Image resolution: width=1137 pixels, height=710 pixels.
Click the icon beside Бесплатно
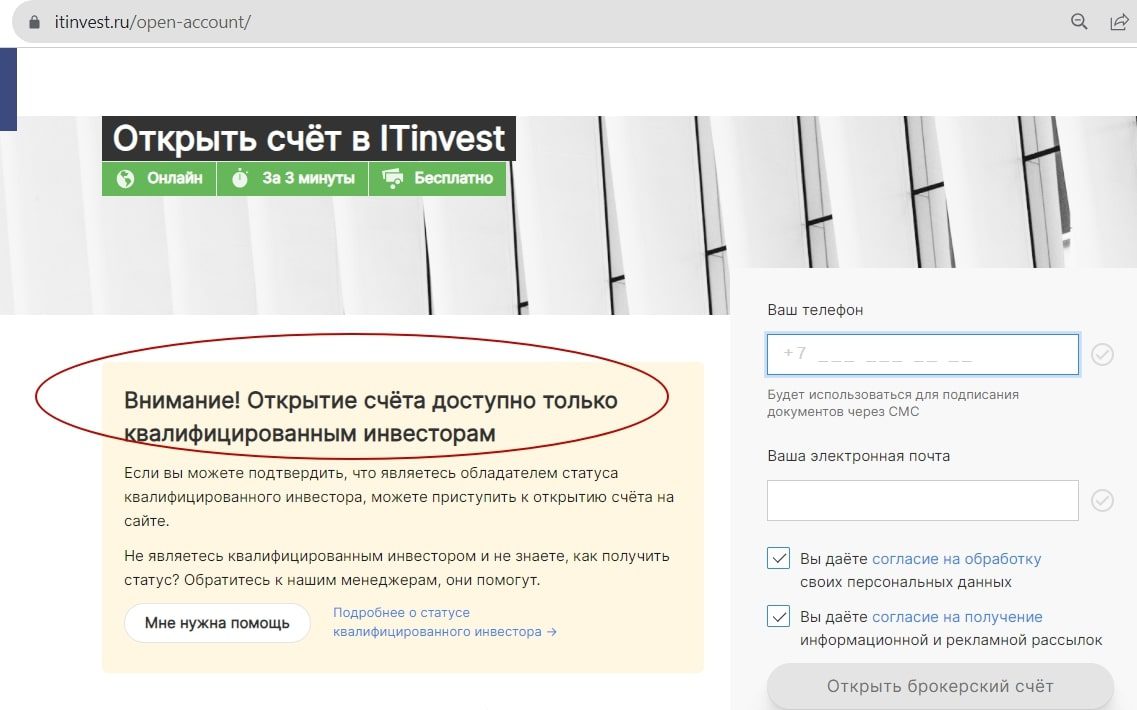[392, 178]
